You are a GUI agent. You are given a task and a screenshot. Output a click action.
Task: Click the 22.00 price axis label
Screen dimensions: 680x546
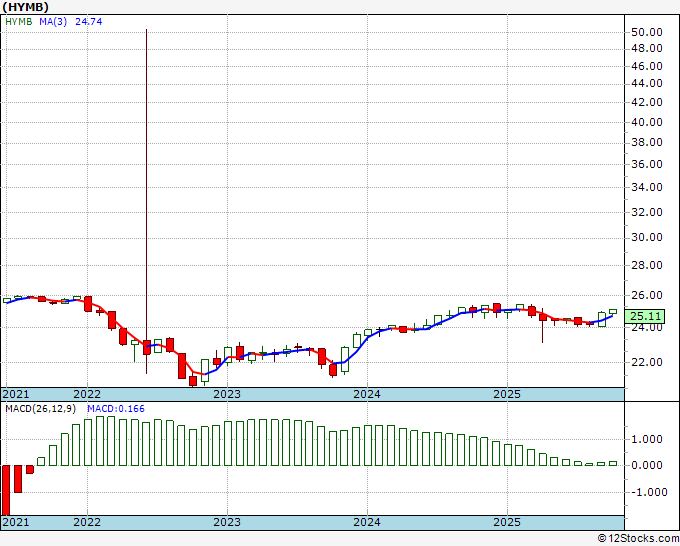tap(647, 362)
